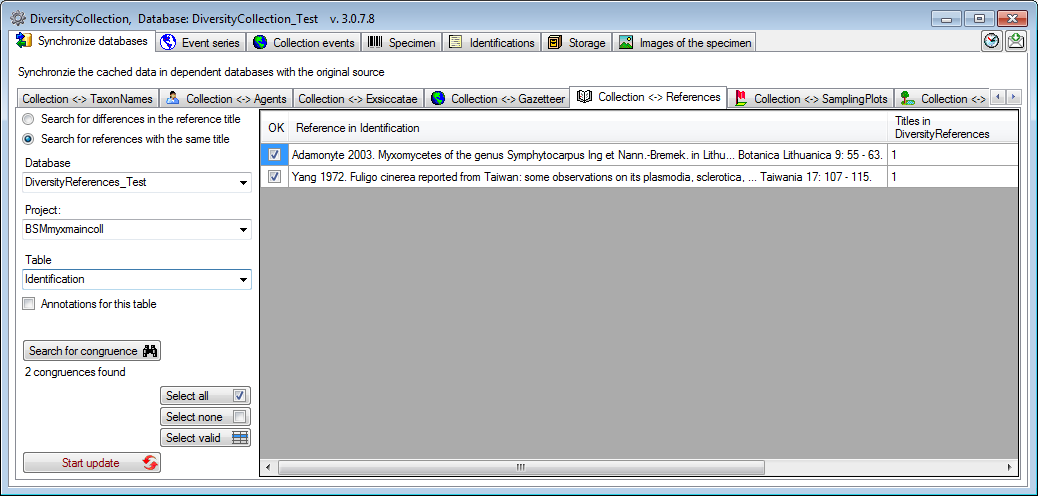Open the Project dropdown (BSMmyxmaincoll)
1038x496 pixels.
pyautogui.click(x=137, y=230)
